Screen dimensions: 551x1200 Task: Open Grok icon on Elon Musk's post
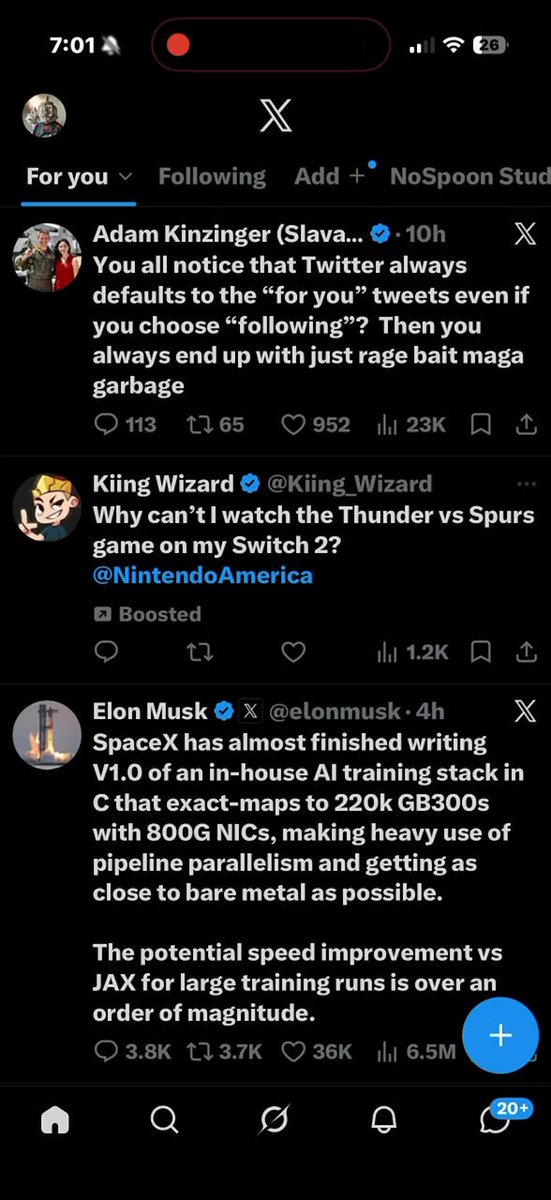pos(524,711)
